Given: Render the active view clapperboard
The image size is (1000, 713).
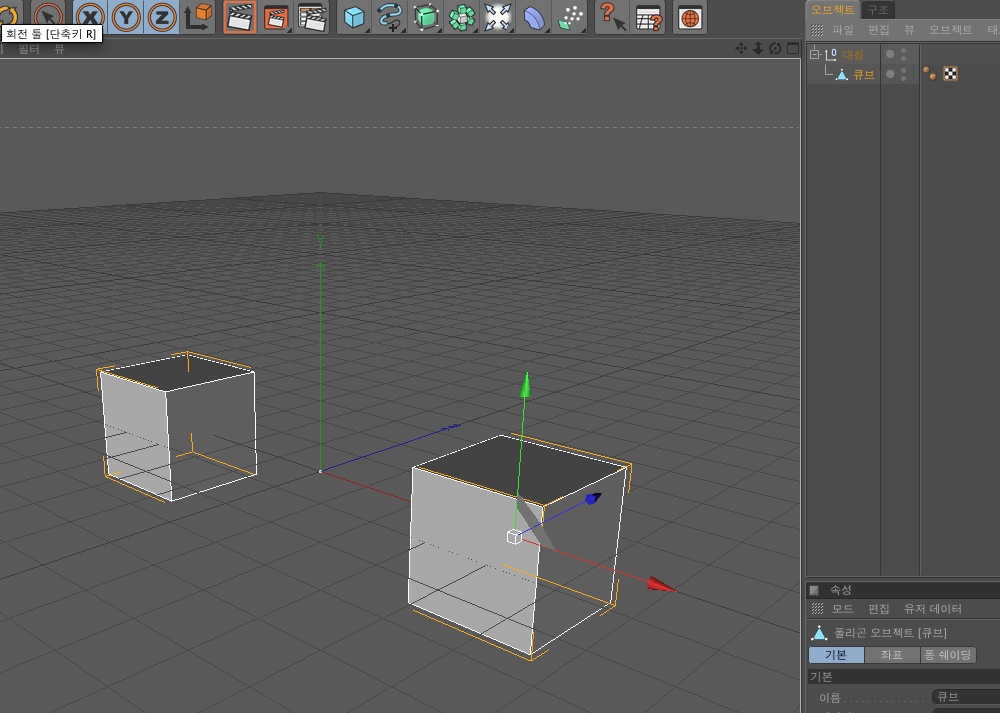Looking at the screenshot, I should click(x=240, y=17).
